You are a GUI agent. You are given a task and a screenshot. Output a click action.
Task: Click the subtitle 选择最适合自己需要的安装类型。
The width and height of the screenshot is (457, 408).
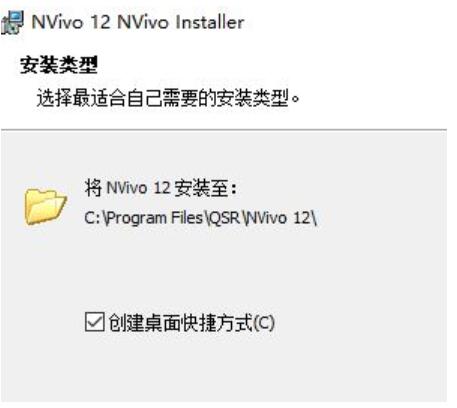coord(168,98)
